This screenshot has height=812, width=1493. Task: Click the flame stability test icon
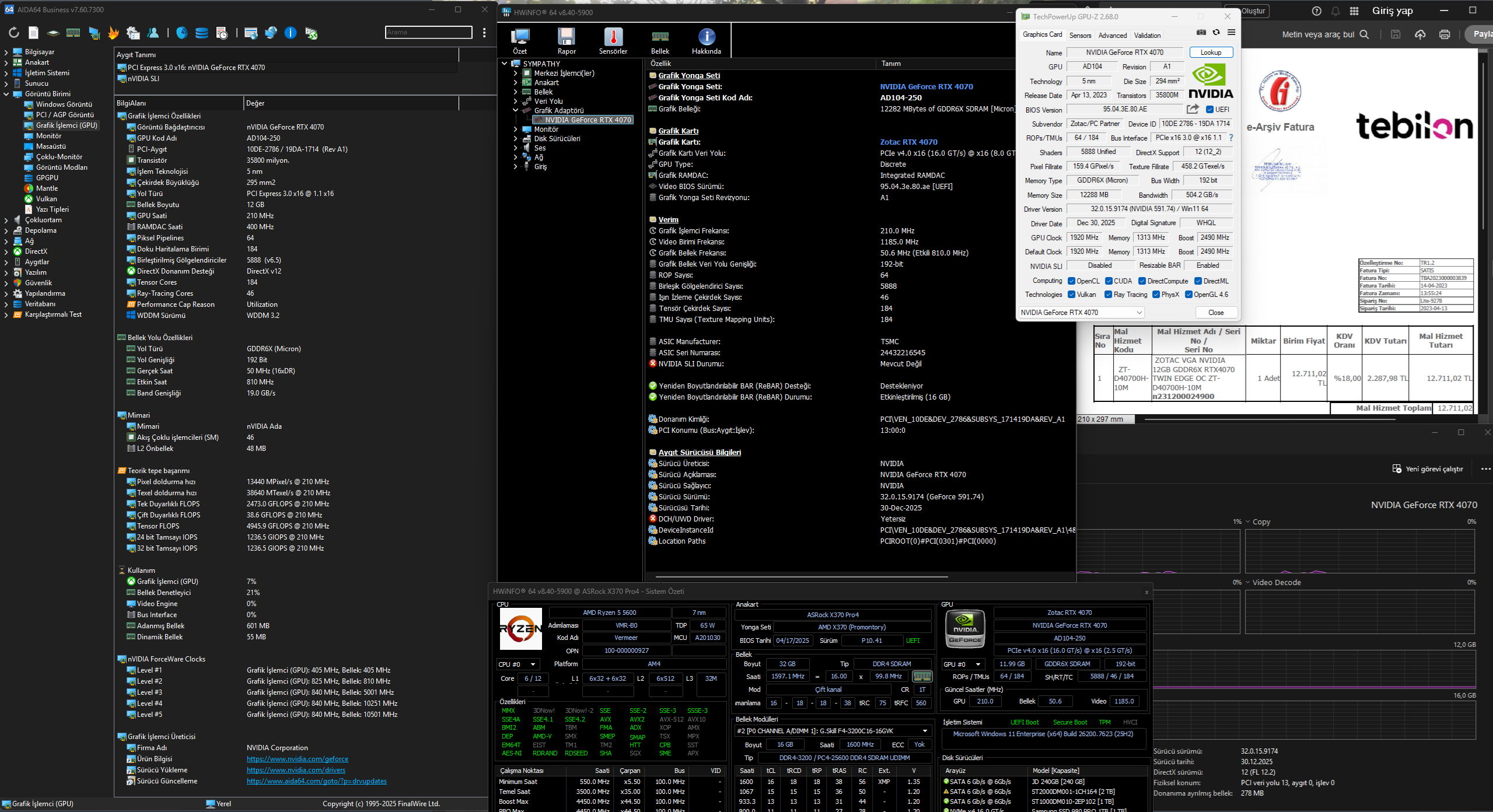coord(113,33)
